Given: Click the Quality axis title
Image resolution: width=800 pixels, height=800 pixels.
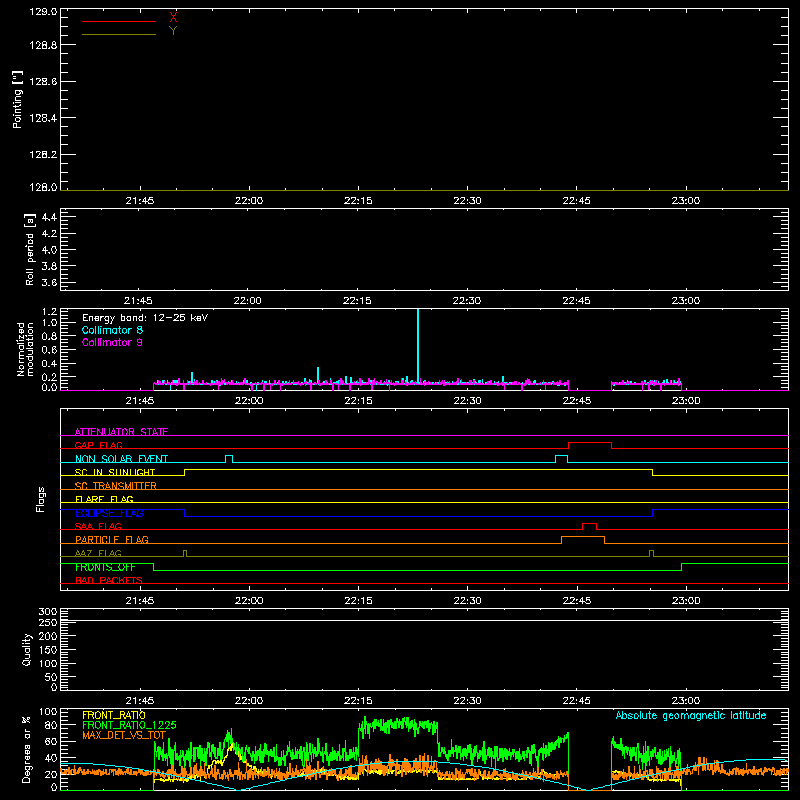Looking at the screenshot, I should (x=27, y=649).
